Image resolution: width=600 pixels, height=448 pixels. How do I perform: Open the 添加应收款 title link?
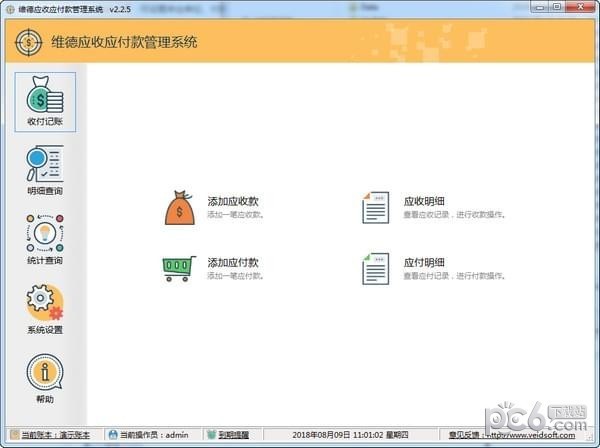tap(233, 201)
